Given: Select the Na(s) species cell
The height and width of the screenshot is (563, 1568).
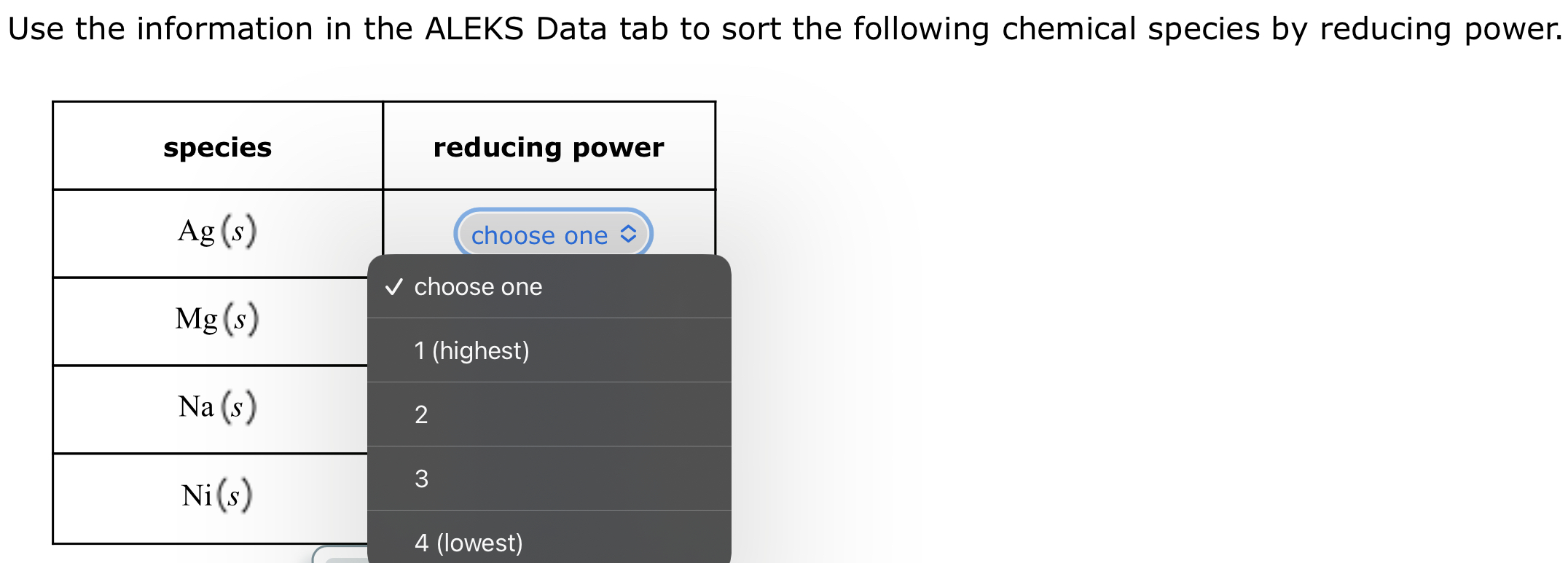Looking at the screenshot, I should click(x=217, y=408).
